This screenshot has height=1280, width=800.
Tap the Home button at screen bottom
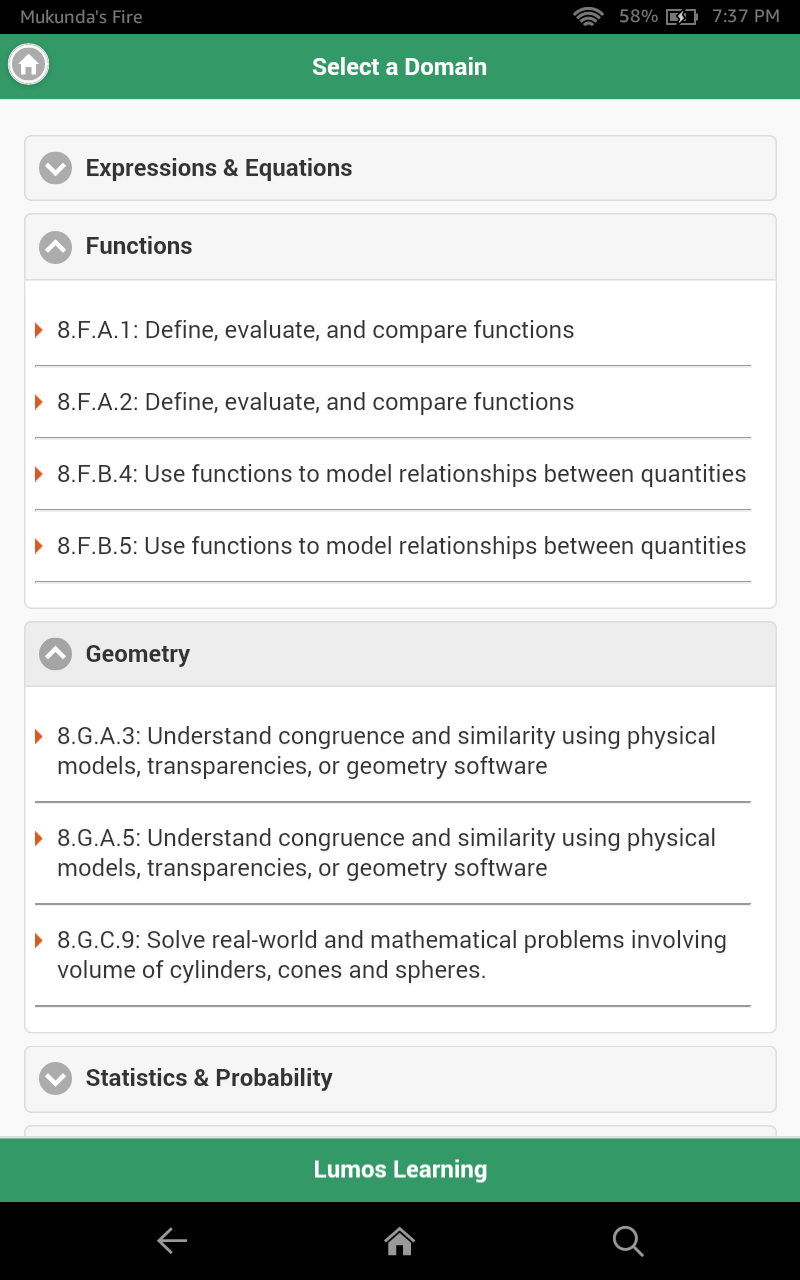click(x=399, y=1240)
